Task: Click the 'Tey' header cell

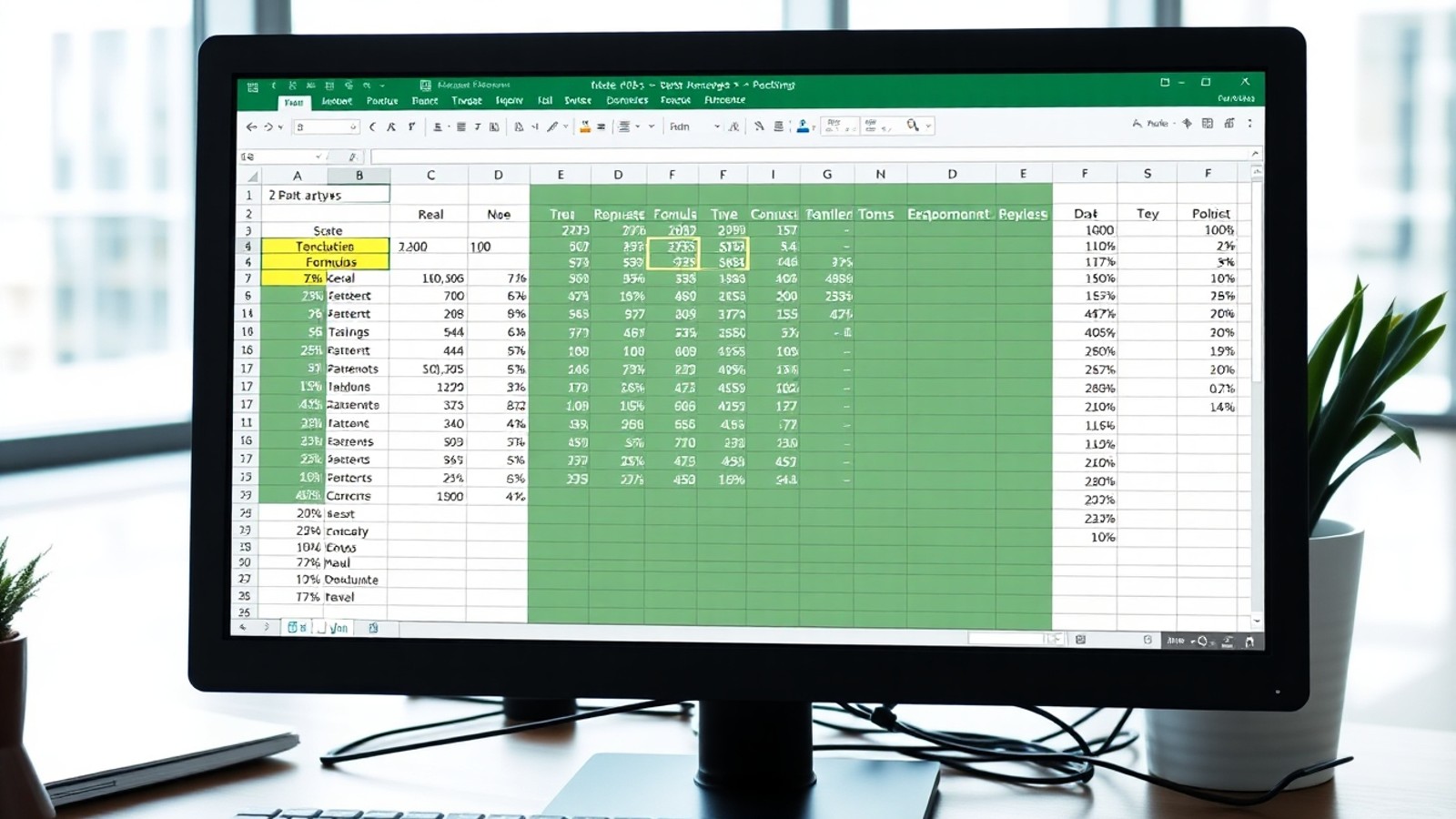Action: tap(1148, 214)
